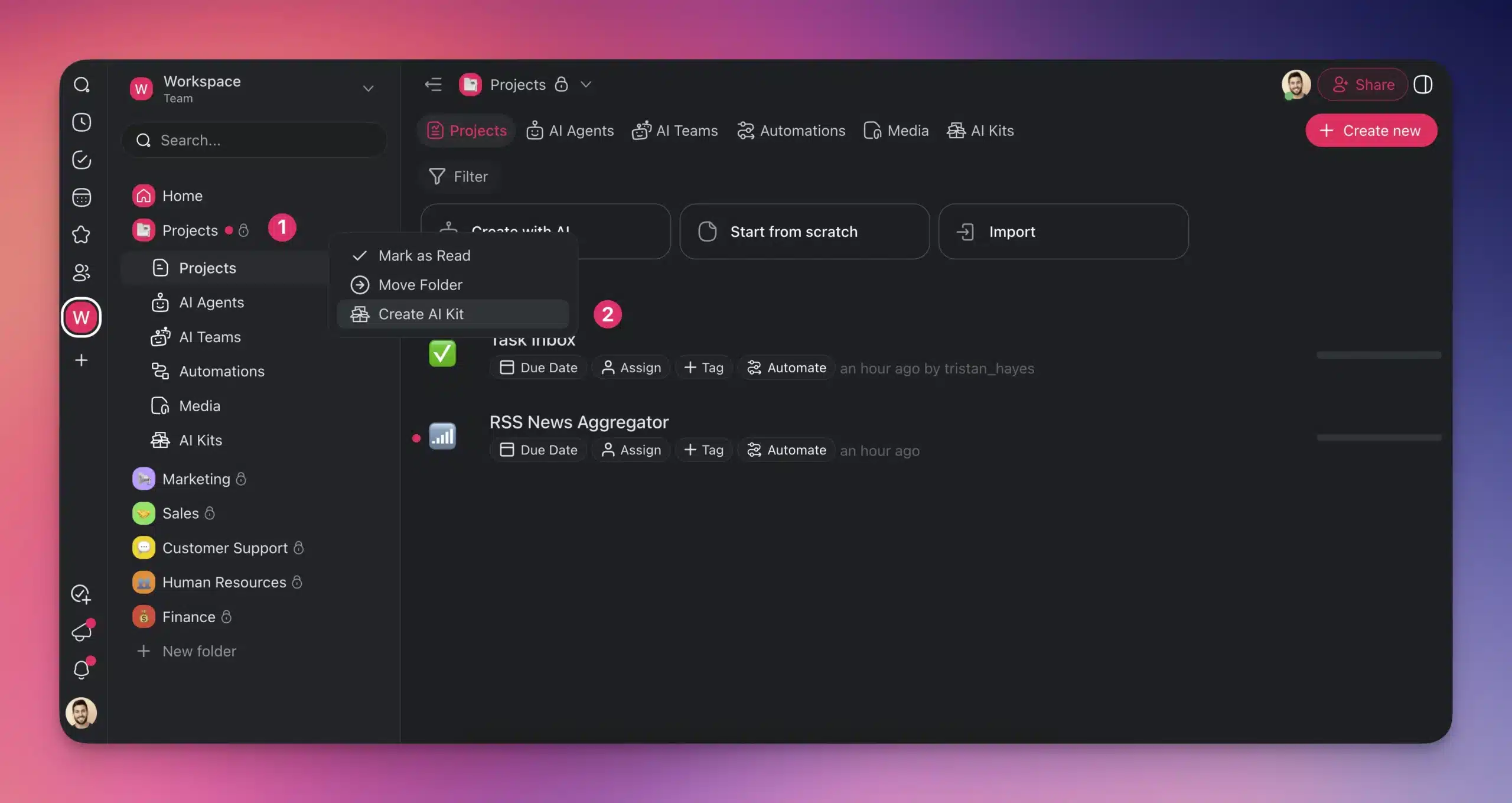Collapse the sidebar with the back arrow
Image resolution: width=1512 pixels, height=803 pixels.
(434, 84)
